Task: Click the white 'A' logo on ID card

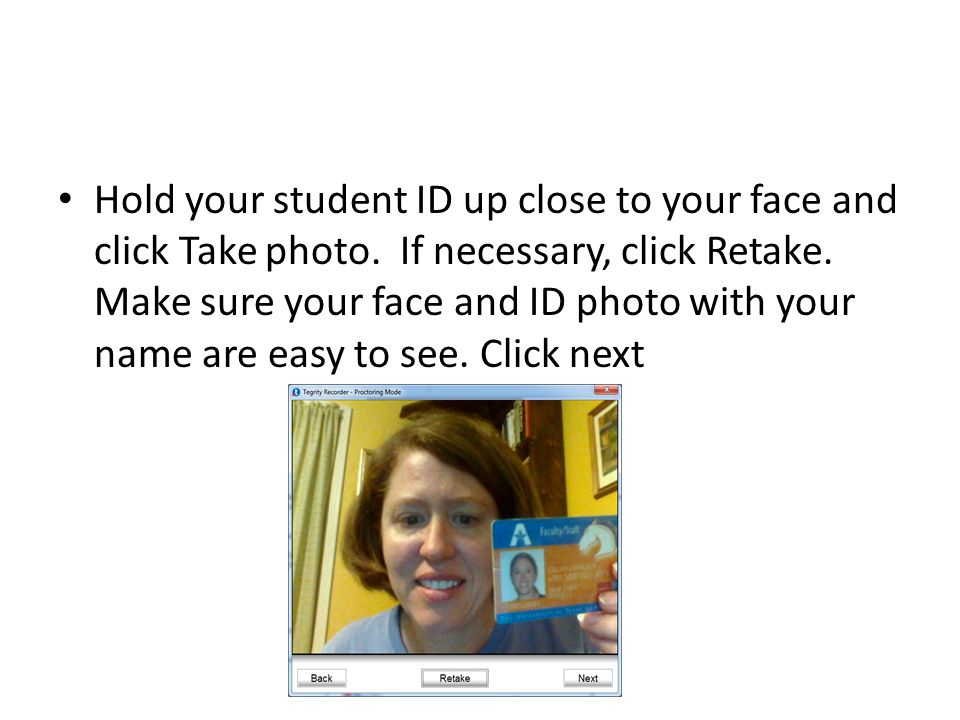Action: point(520,533)
